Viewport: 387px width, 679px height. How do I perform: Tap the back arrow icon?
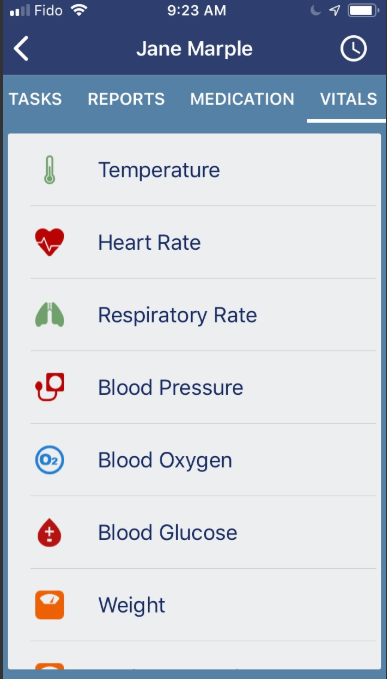(x=21, y=48)
